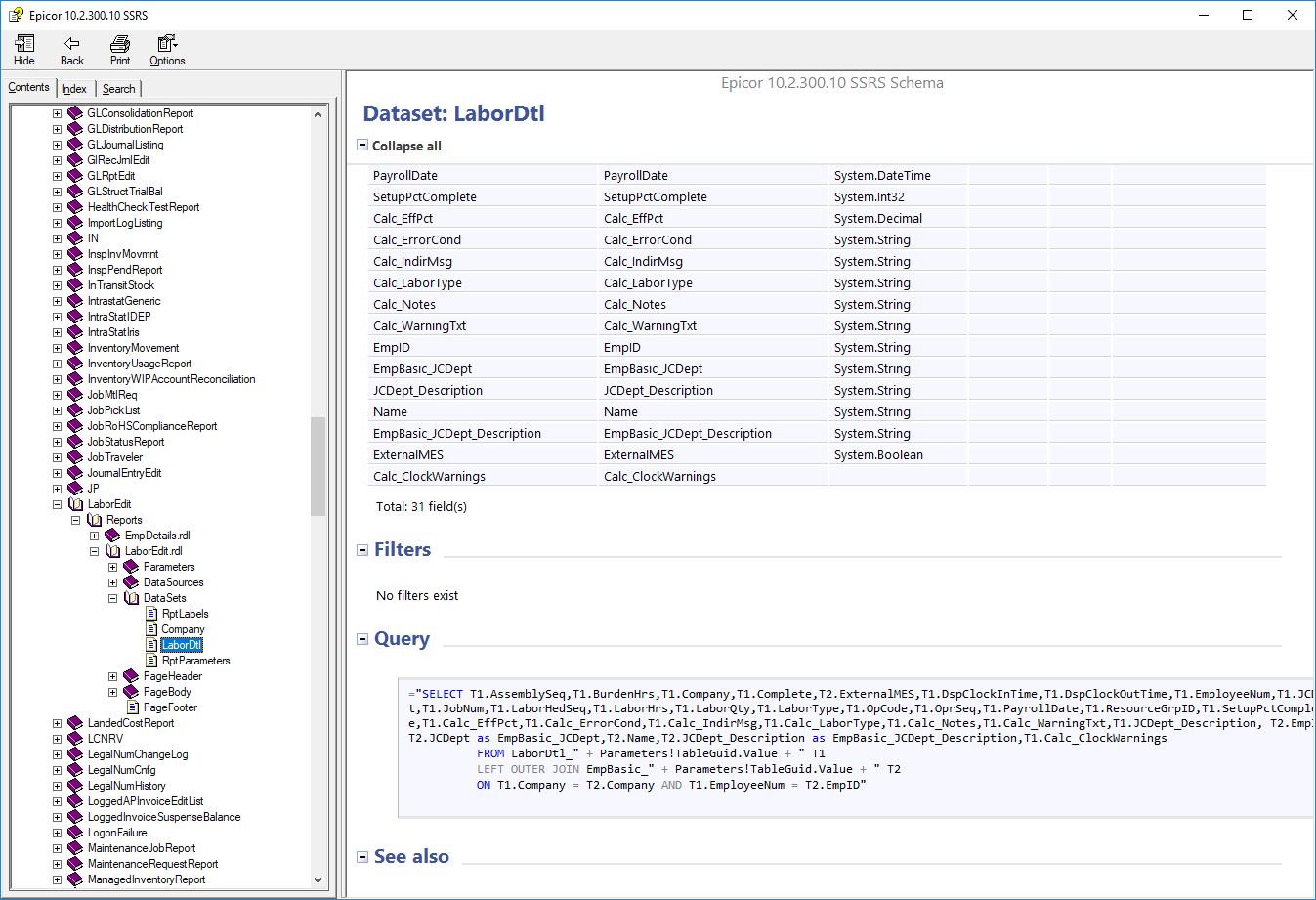Screen dimensions: 1316x900
Task: Open the Options toolbar menu
Action: (167, 50)
